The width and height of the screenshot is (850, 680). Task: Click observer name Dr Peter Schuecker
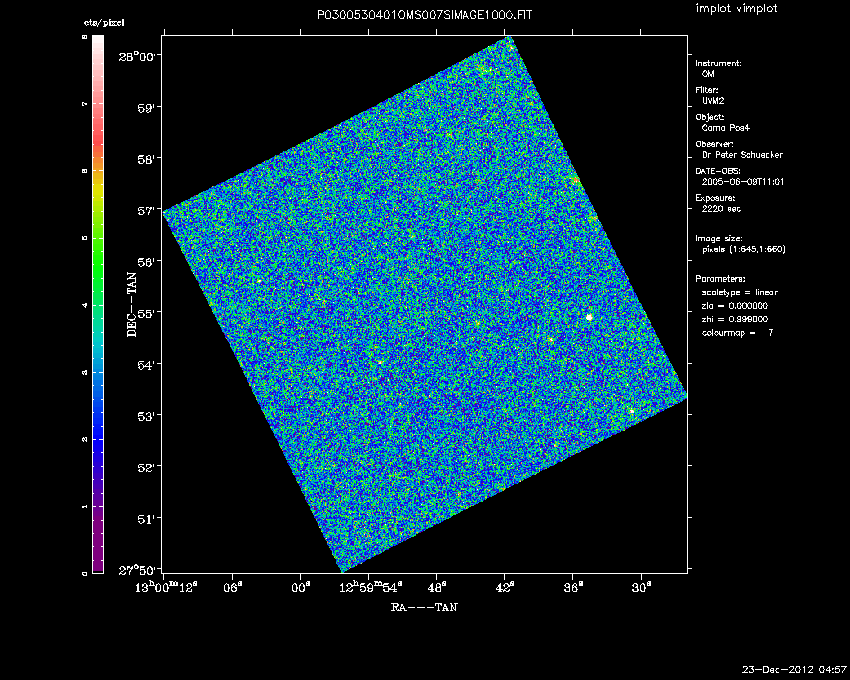(x=740, y=155)
